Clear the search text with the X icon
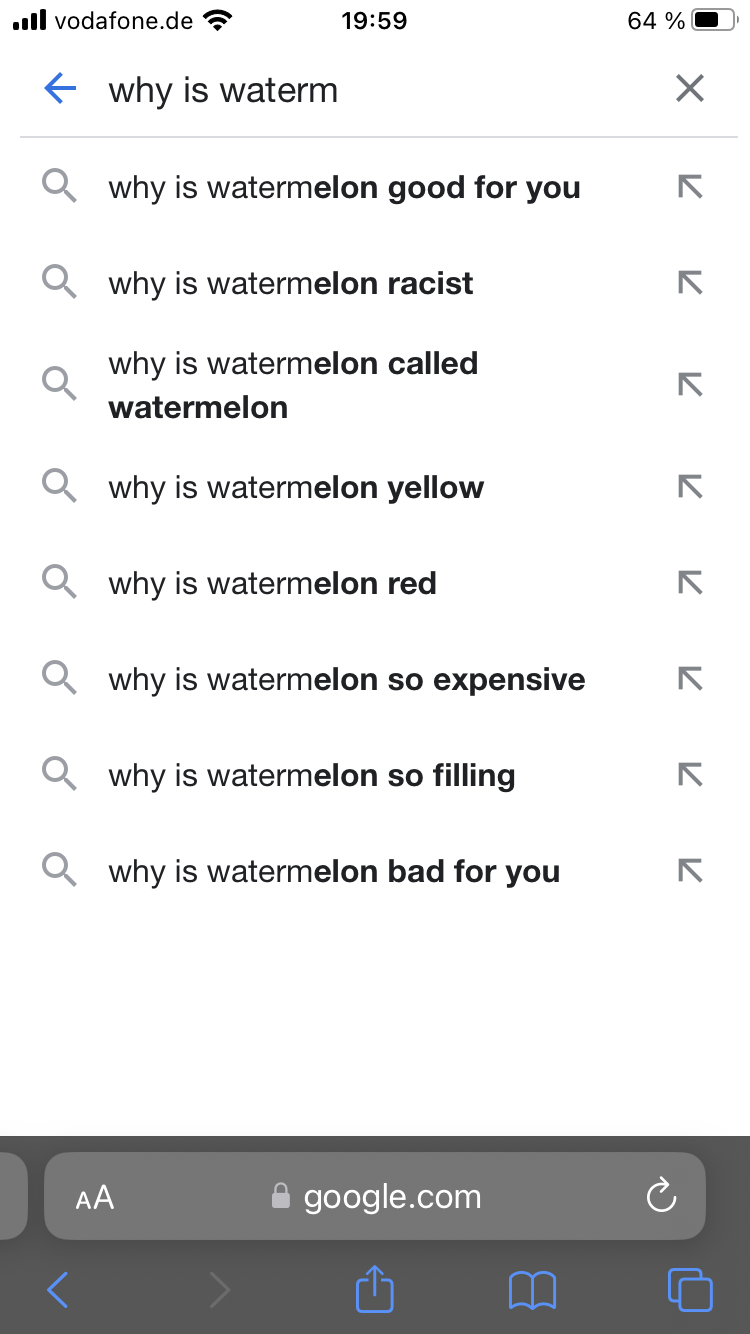This screenshot has width=750, height=1334. (x=690, y=89)
